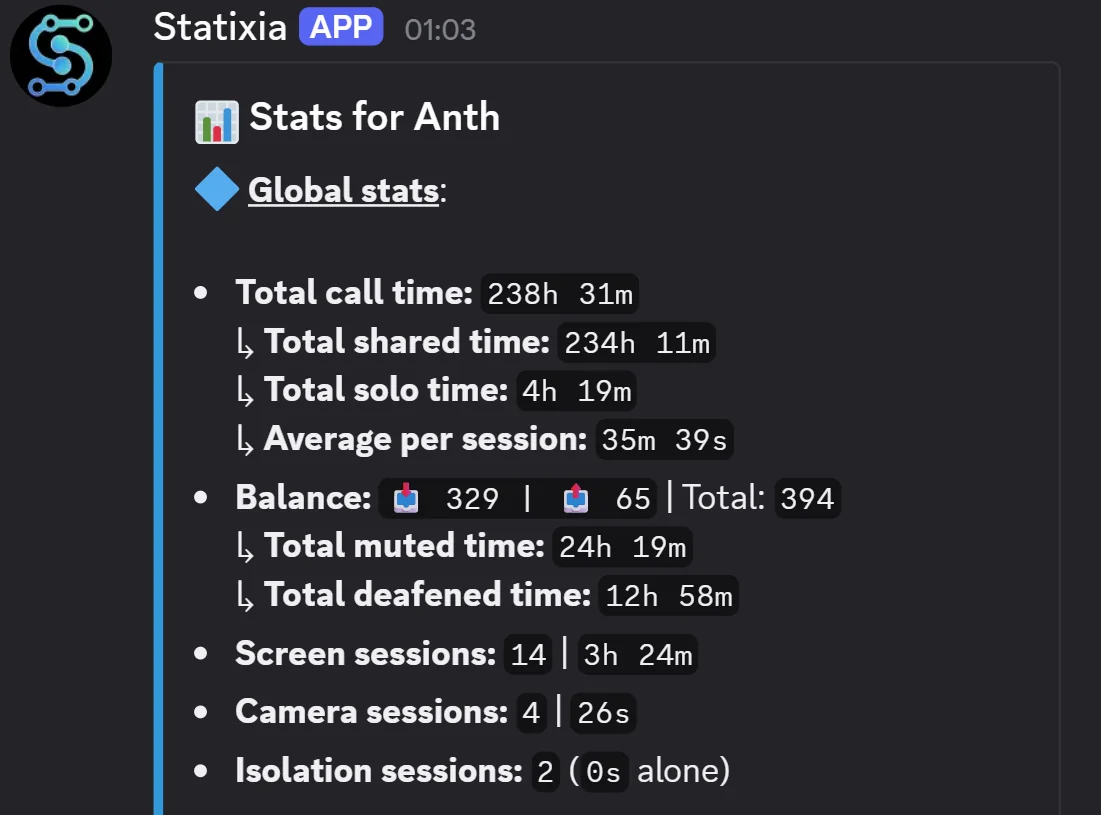Click the Statixia bot avatar
This screenshot has width=1101, height=815.
(x=60, y=55)
